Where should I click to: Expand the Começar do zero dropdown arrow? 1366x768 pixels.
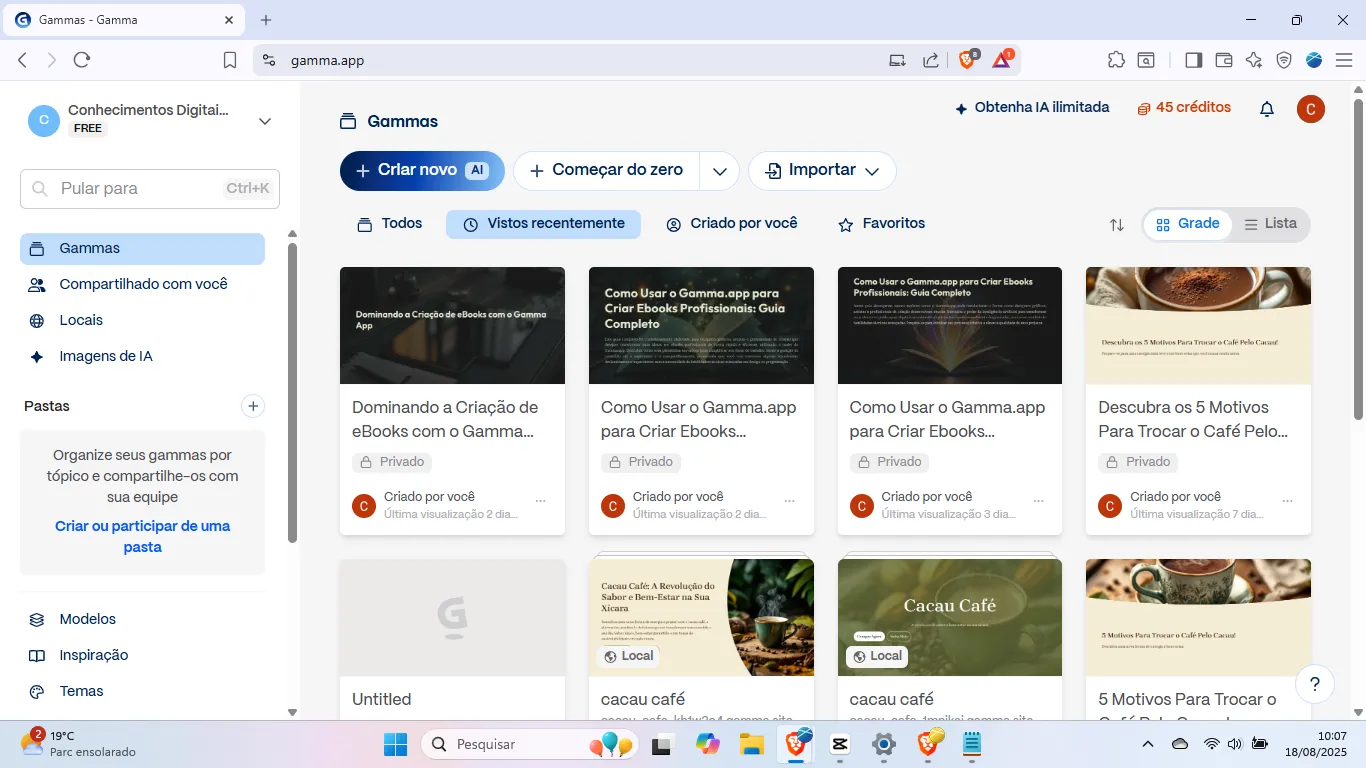point(719,171)
